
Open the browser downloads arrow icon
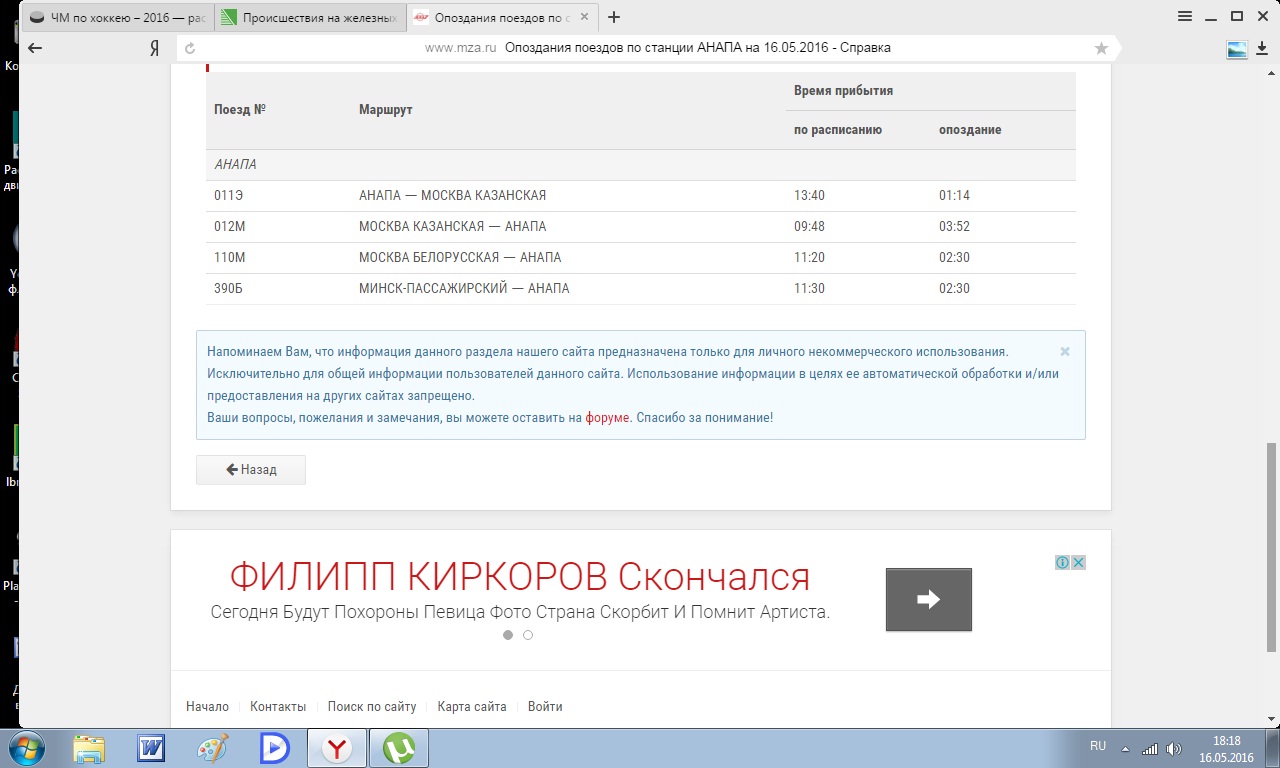click(1262, 48)
